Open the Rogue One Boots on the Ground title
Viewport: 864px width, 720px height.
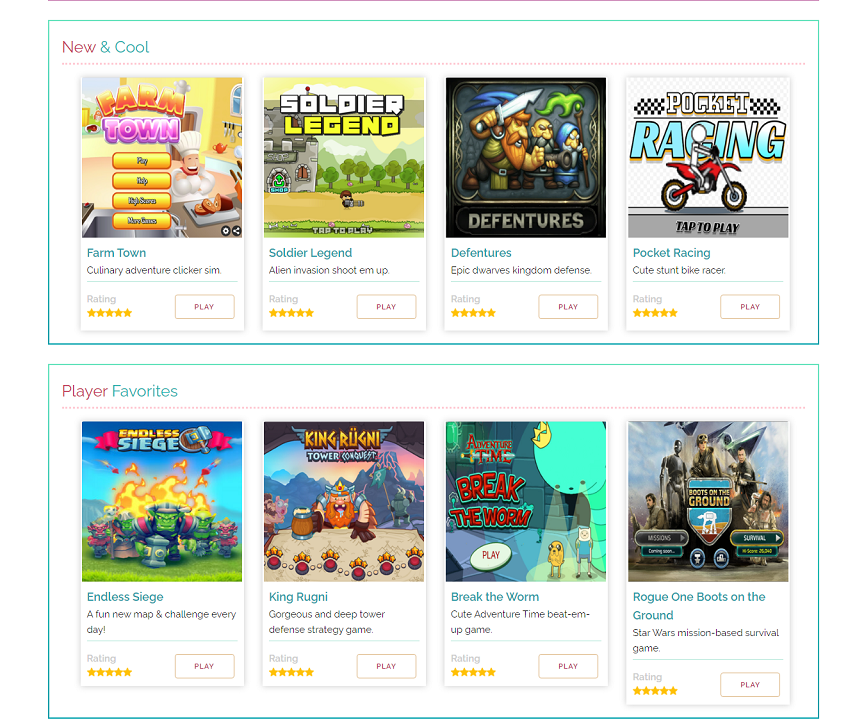pos(699,606)
